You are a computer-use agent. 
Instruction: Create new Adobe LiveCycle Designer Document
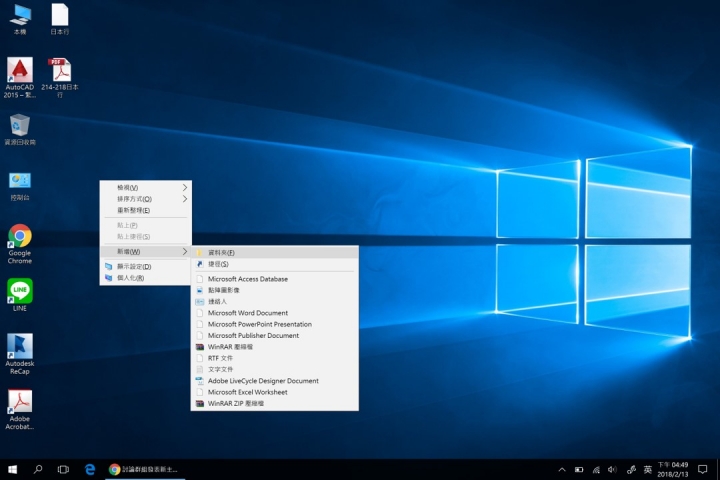point(275,381)
